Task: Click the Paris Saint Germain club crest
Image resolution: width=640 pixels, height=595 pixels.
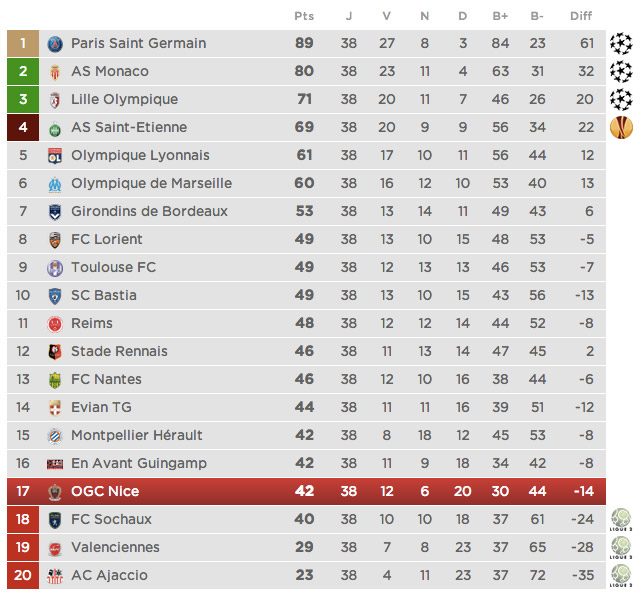Action: (55, 44)
